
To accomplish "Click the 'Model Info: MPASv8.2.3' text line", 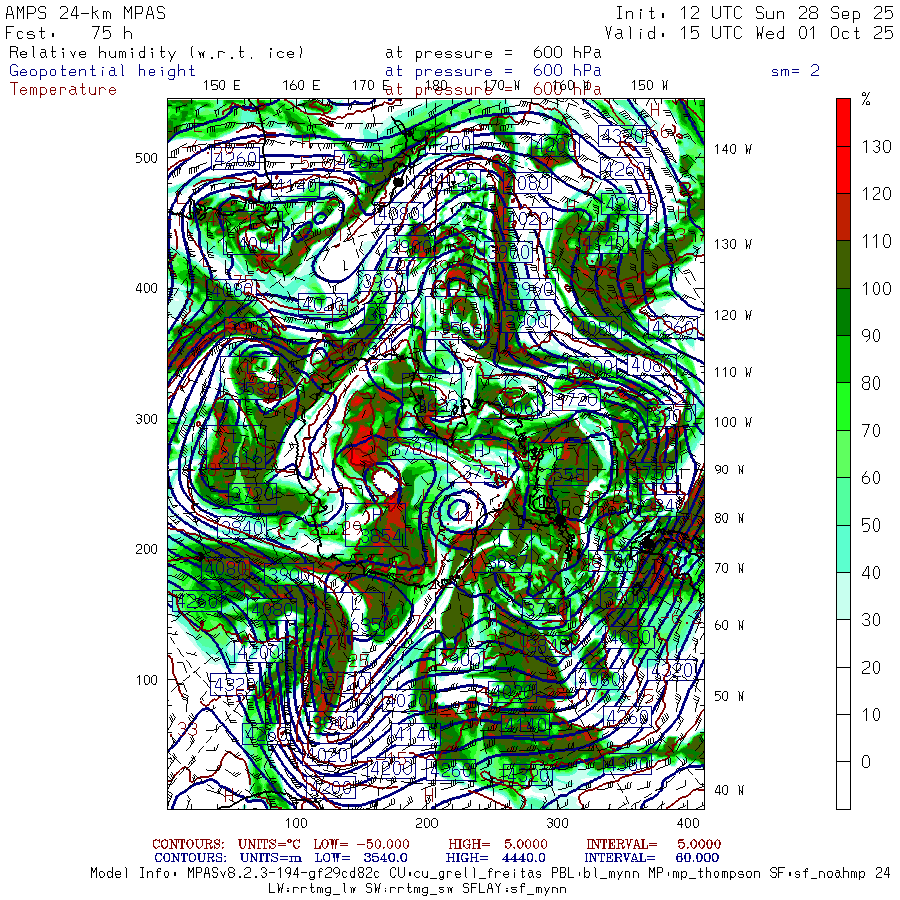I will coord(490,874).
